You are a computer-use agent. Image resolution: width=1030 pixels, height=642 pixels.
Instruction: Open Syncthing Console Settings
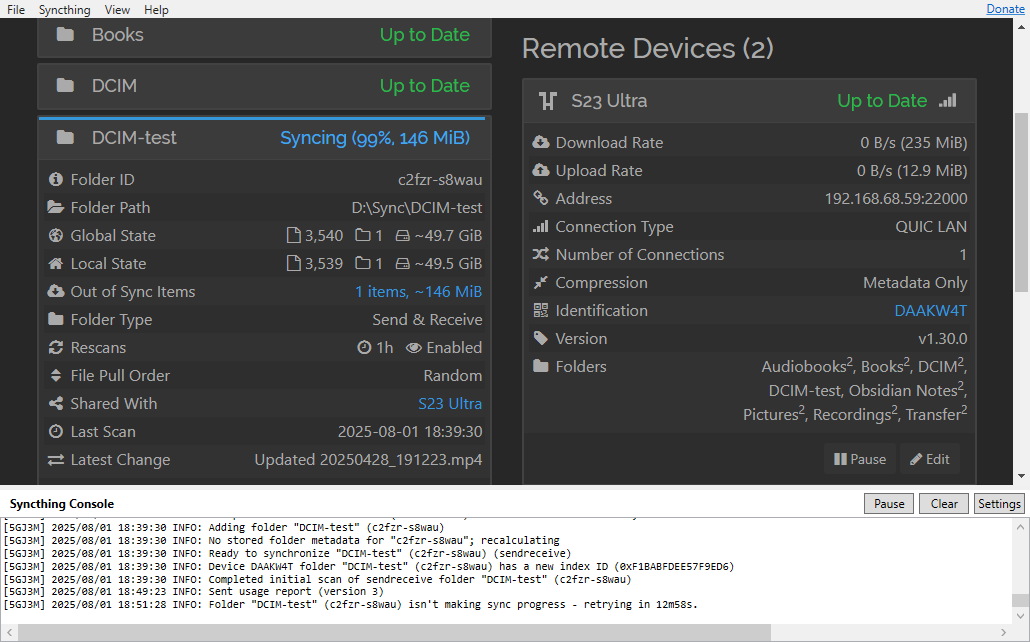click(x=999, y=503)
